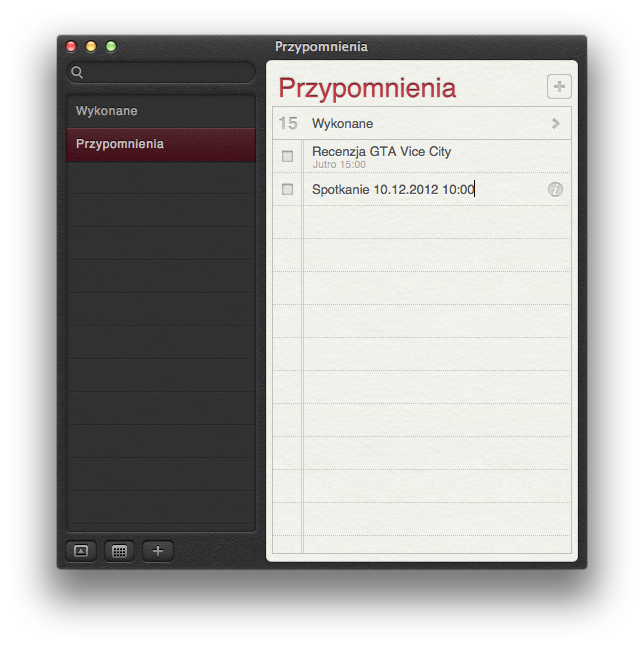644x648 pixels.
Task: Click inside the search field
Action: [x=165, y=73]
